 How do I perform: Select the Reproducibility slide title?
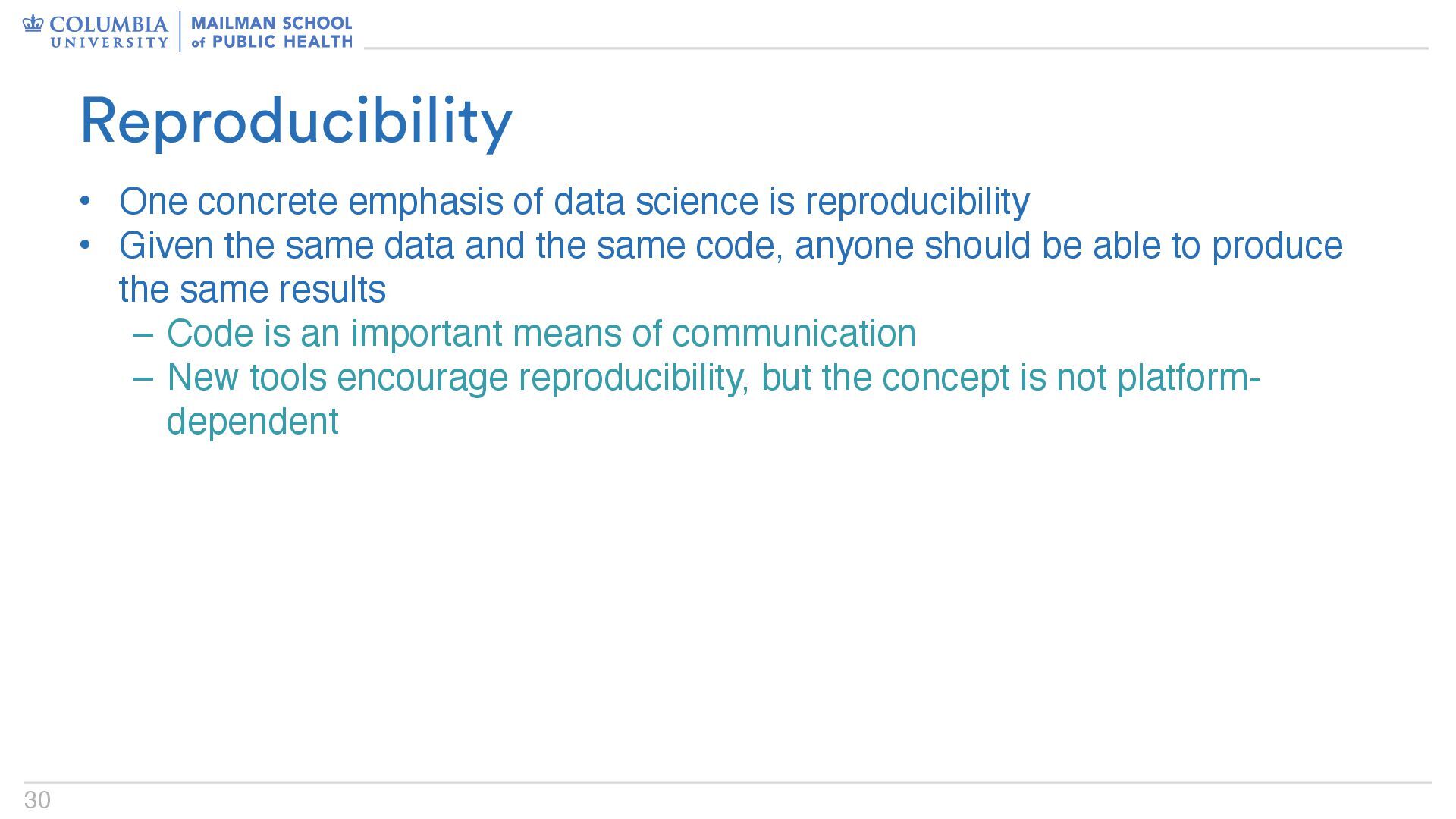(x=297, y=121)
